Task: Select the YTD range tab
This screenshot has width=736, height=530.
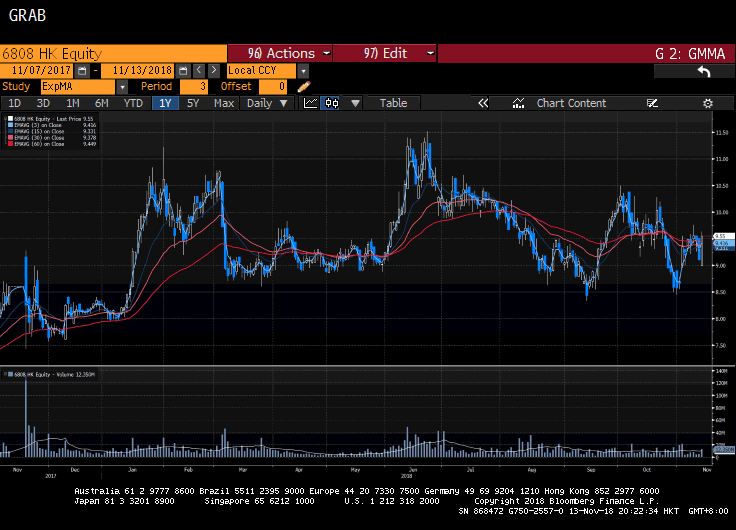Action: pos(133,103)
